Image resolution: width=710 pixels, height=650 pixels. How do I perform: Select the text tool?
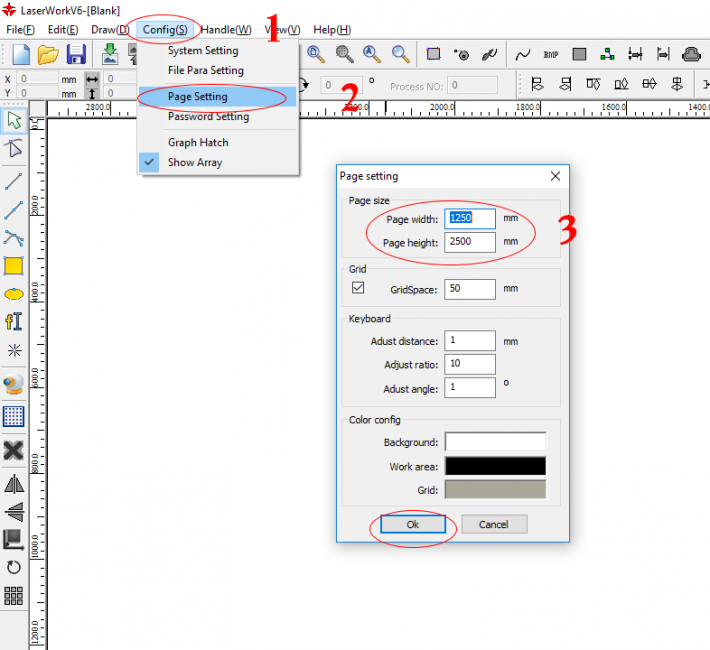pos(14,322)
